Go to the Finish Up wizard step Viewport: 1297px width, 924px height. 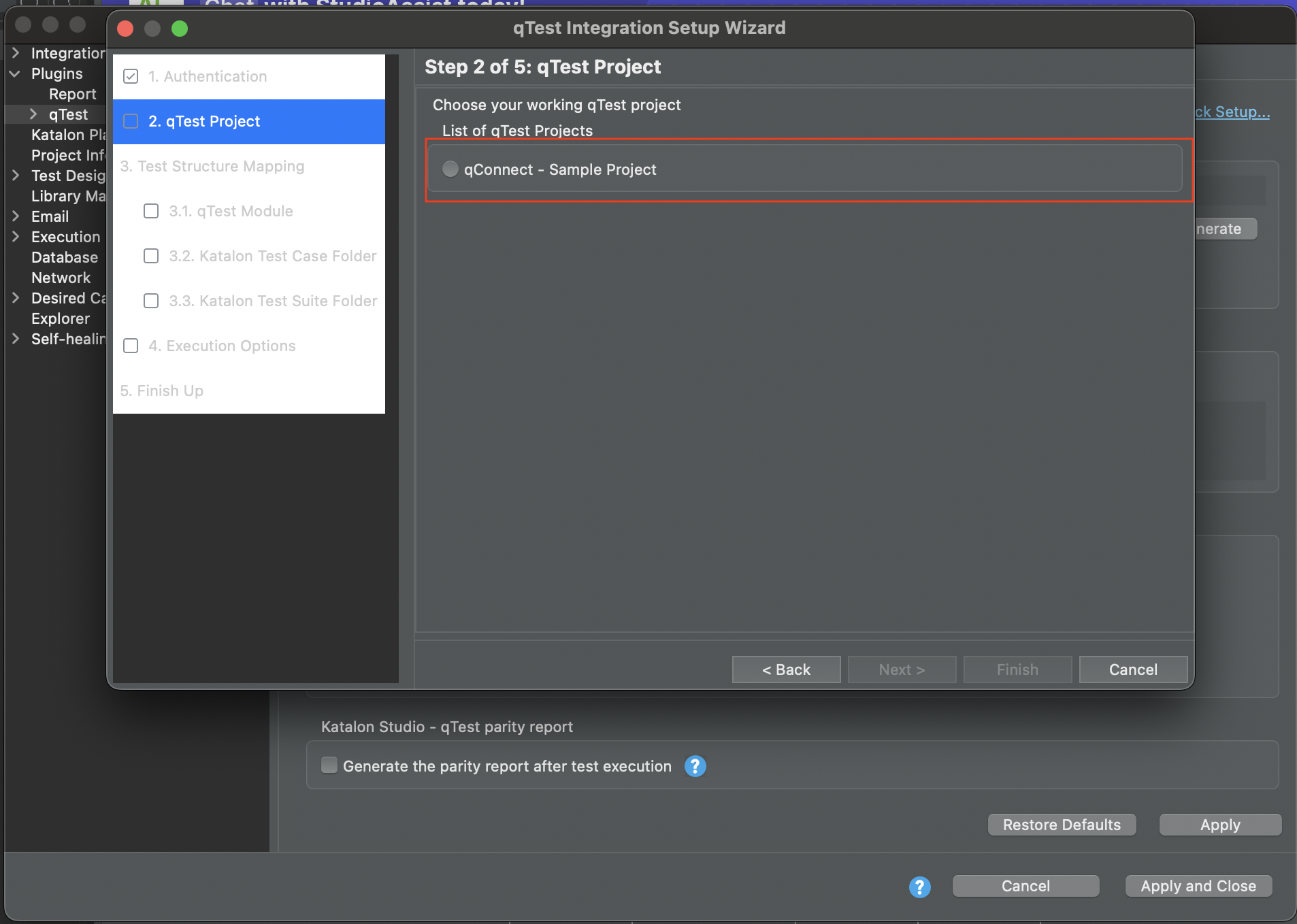tap(161, 391)
